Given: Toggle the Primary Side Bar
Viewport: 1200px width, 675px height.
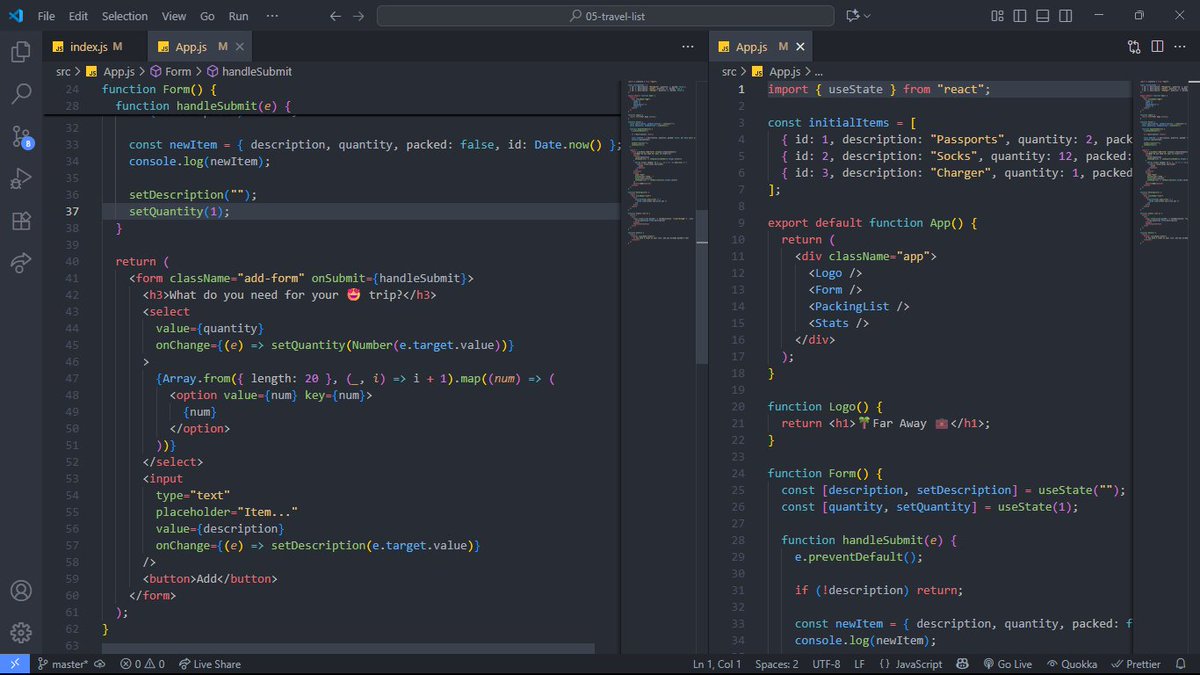Looking at the screenshot, I should point(1019,16).
